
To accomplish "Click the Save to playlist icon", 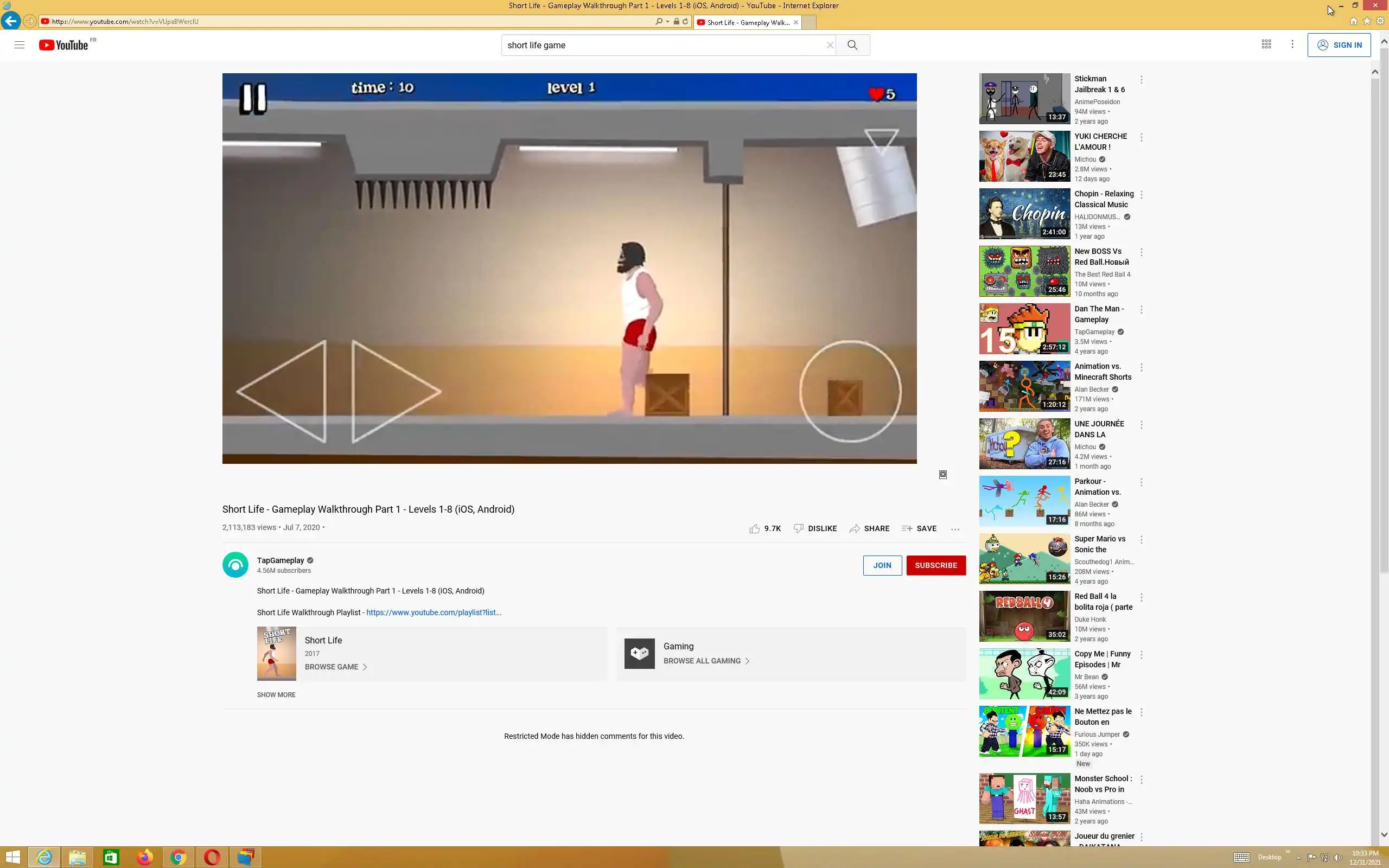I will pos(907,529).
